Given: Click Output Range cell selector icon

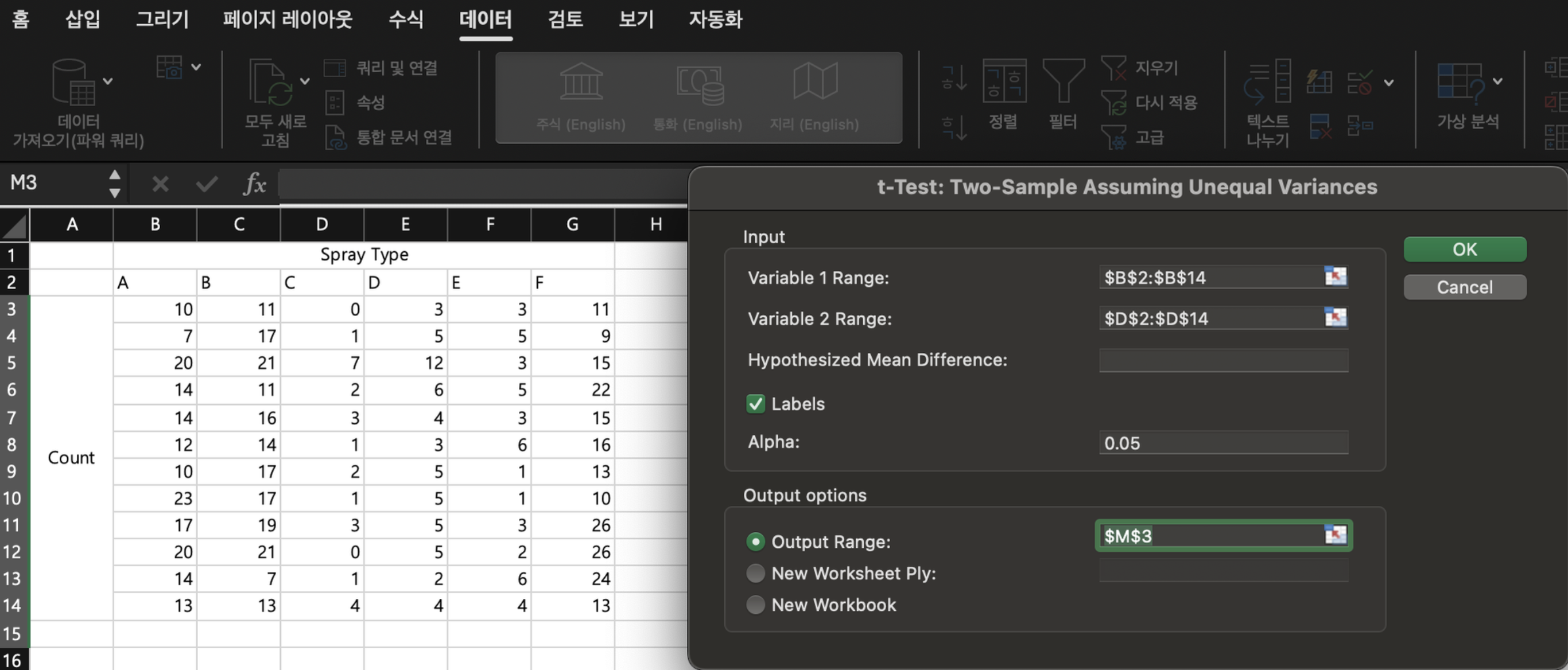Looking at the screenshot, I should (1336, 536).
